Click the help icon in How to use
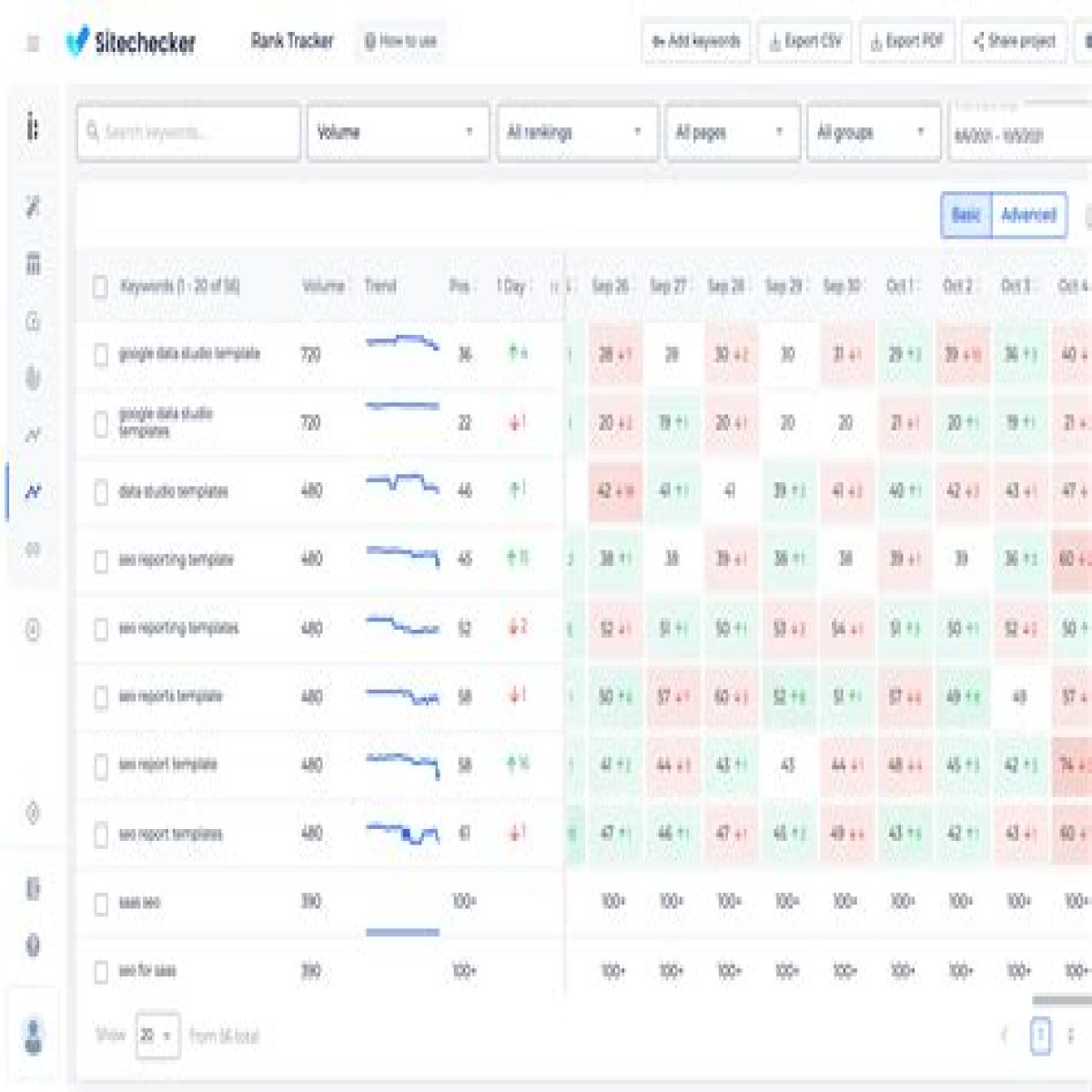 369,41
